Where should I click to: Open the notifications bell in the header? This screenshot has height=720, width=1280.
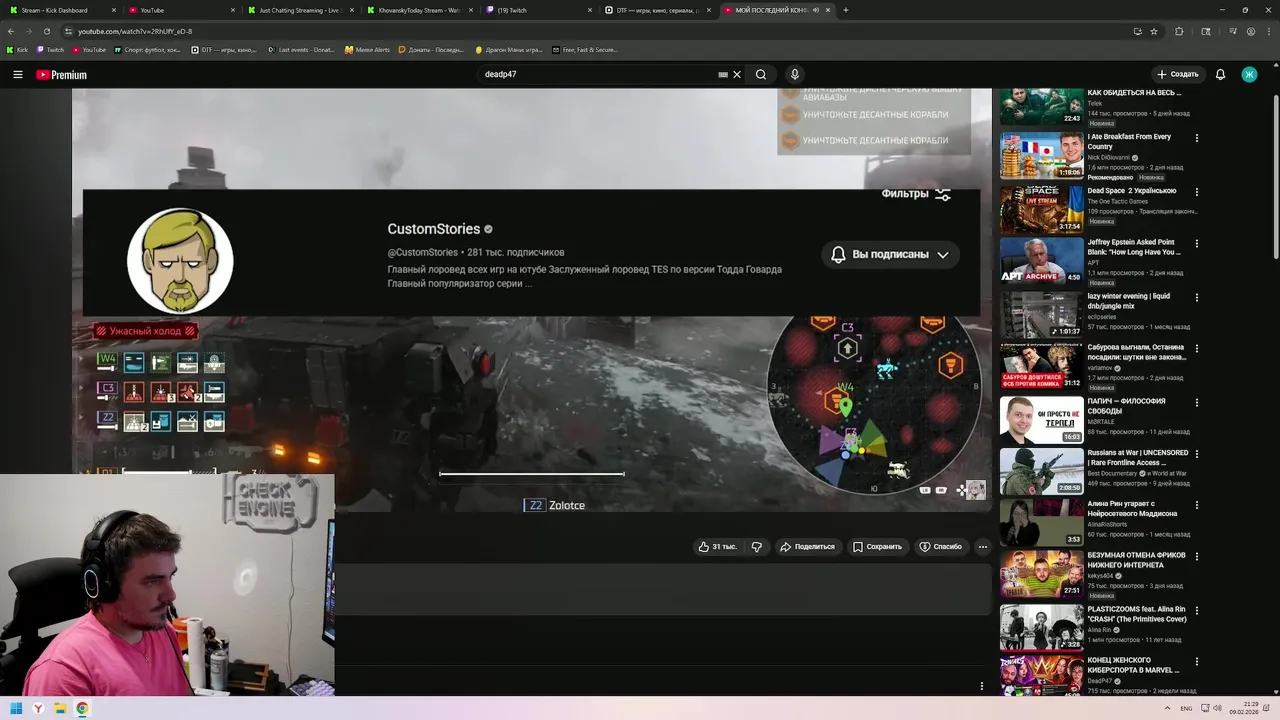1220,74
